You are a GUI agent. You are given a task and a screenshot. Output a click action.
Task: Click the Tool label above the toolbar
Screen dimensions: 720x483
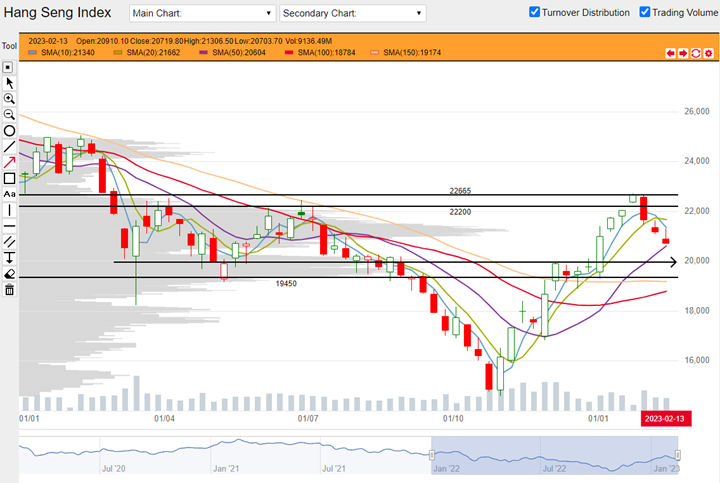pyautogui.click(x=9, y=46)
